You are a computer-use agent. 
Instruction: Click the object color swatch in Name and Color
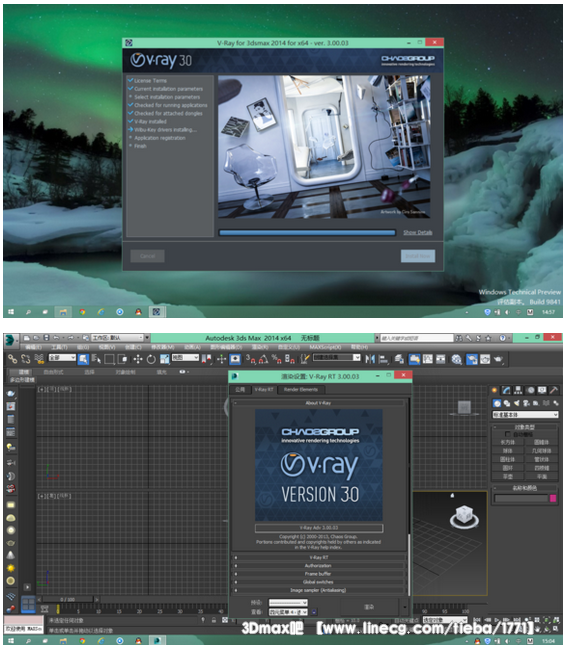coord(553,499)
